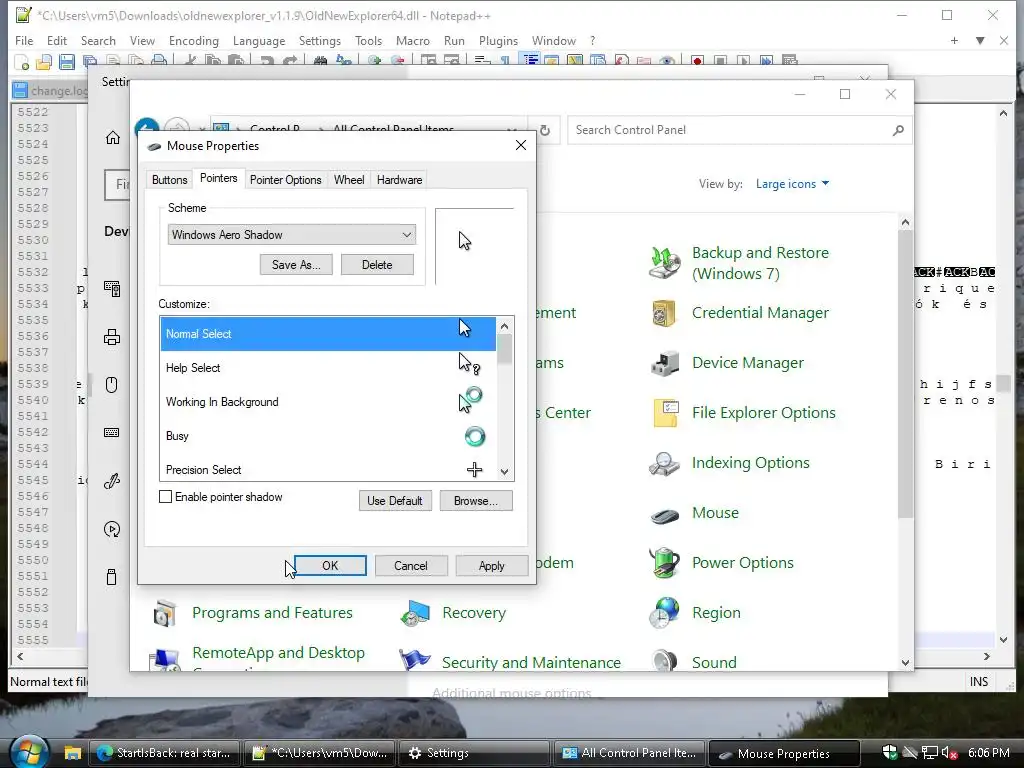Switch to the Pointer Options tab
Screen dimensions: 1024x768
[x=285, y=180]
